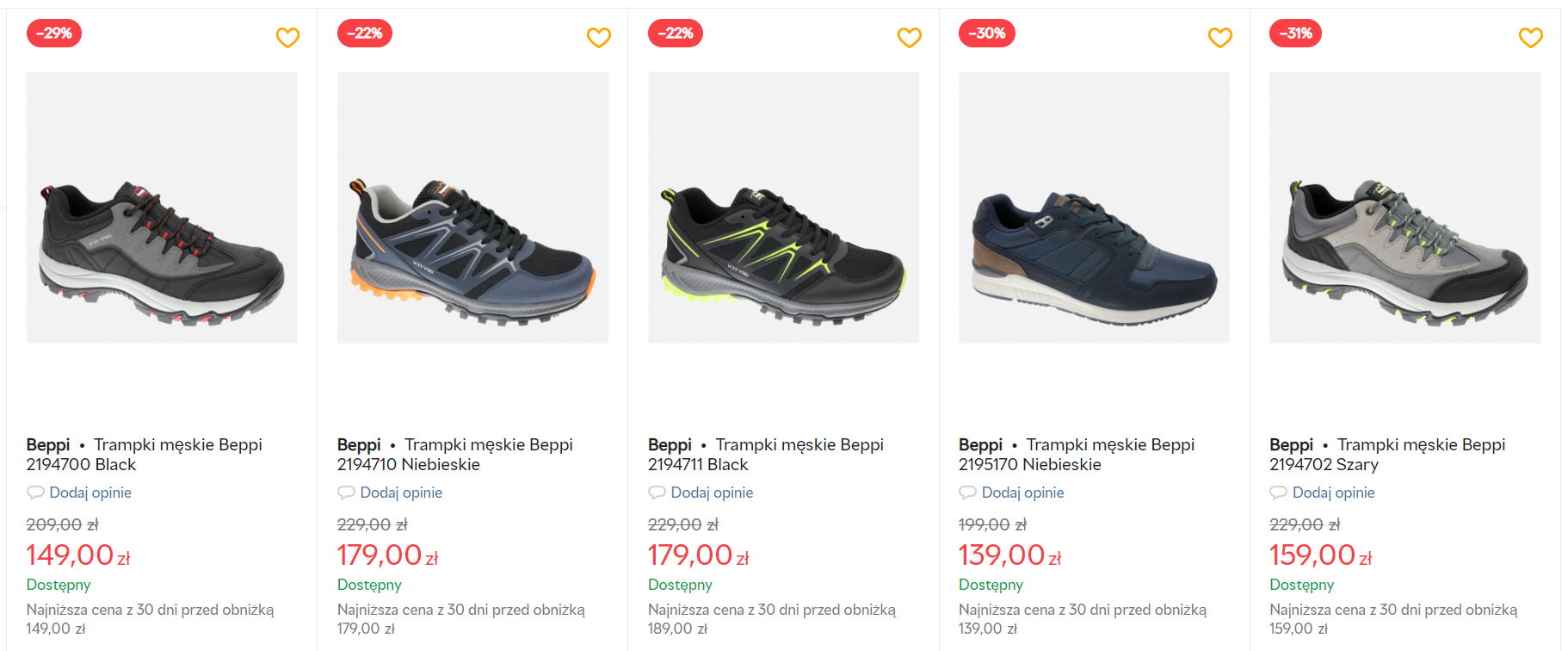Open grey Beppi 2194702 Szary shoe image
Viewport: 1568px width, 651px height.
[x=1404, y=208]
